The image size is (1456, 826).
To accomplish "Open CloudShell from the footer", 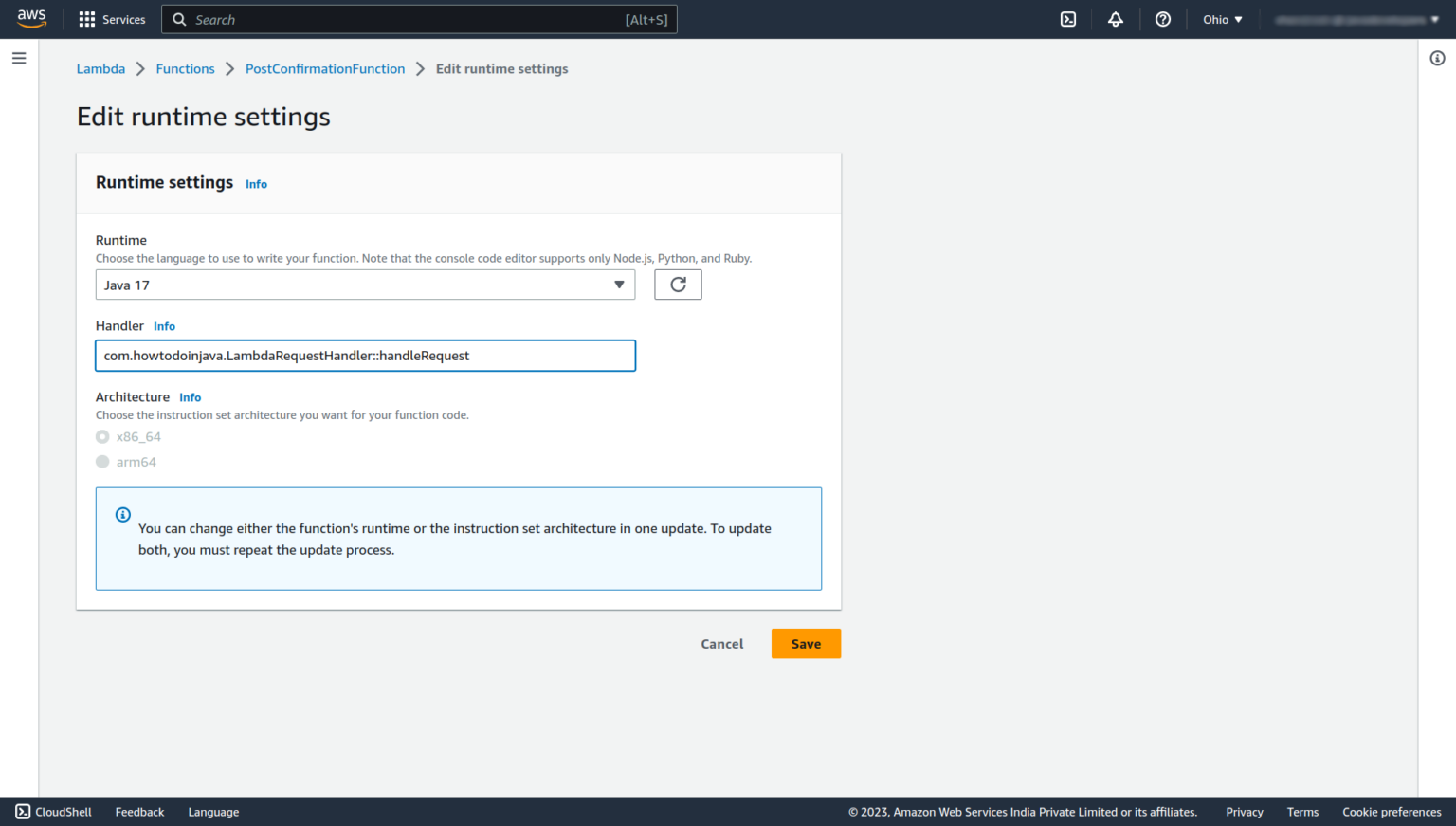I will click(x=52, y=812).
